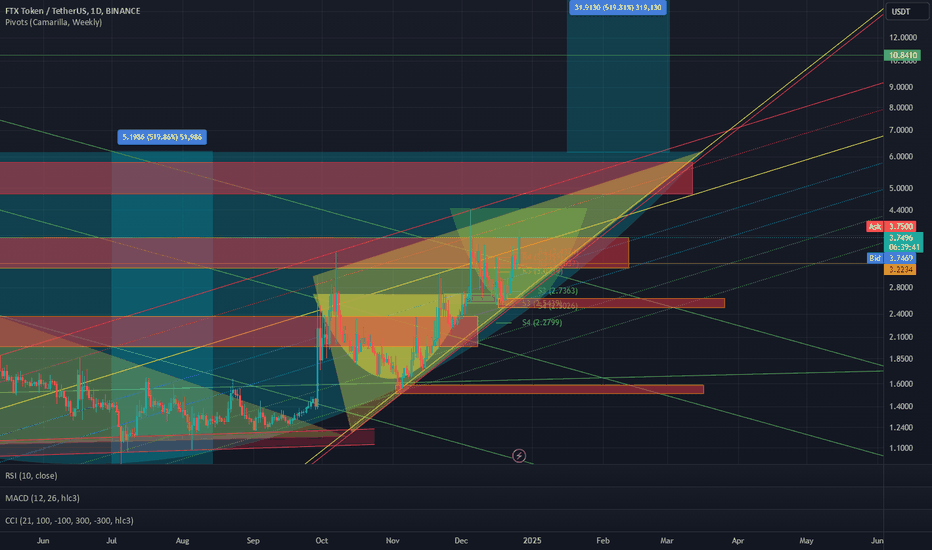932x550 pixels.
Task: Click the 7.0000 price axis value
Action: click(x=901, y=130)
